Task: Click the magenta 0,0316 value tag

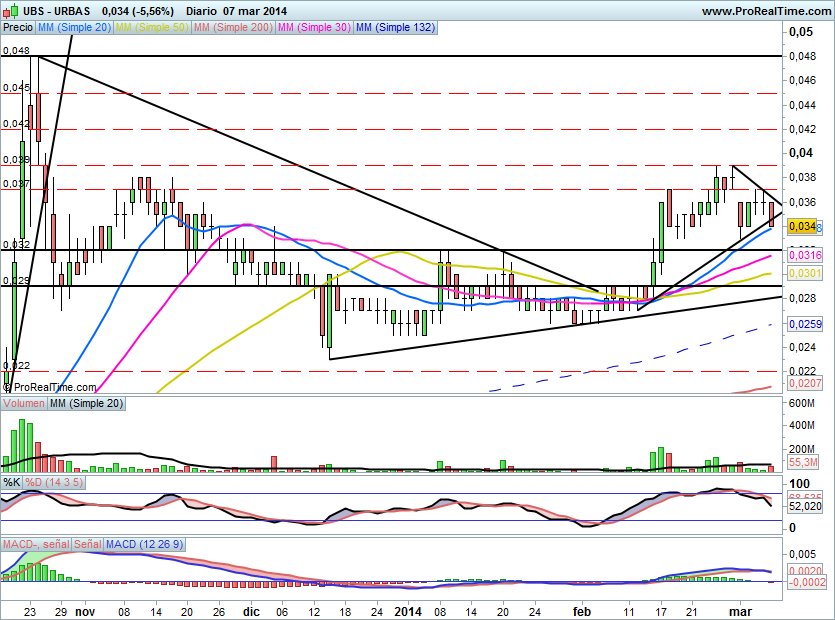Action: pos(805,255)
